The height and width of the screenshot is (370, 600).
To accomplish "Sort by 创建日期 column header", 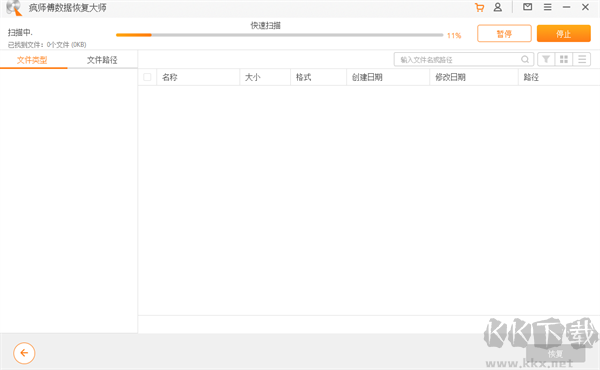I will pyautogui.click(x=388, y=77).
